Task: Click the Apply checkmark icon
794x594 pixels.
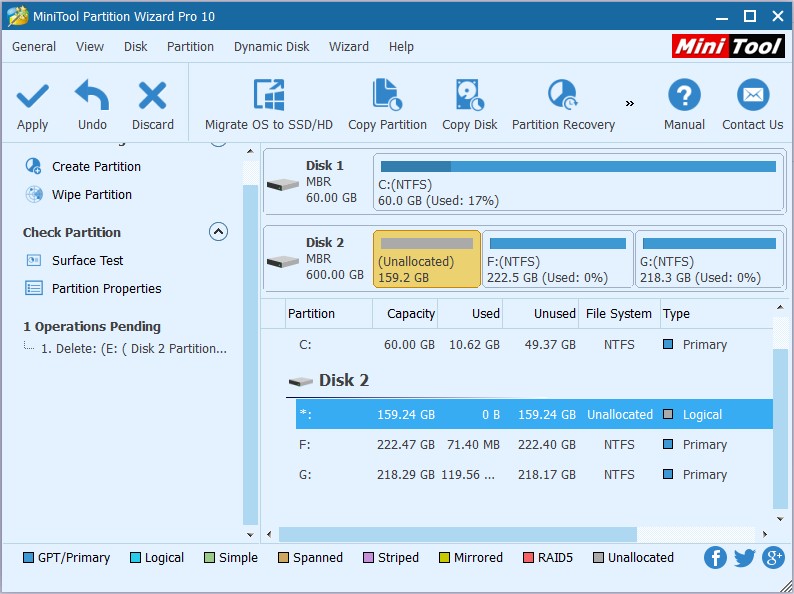Action: point(32,96)
